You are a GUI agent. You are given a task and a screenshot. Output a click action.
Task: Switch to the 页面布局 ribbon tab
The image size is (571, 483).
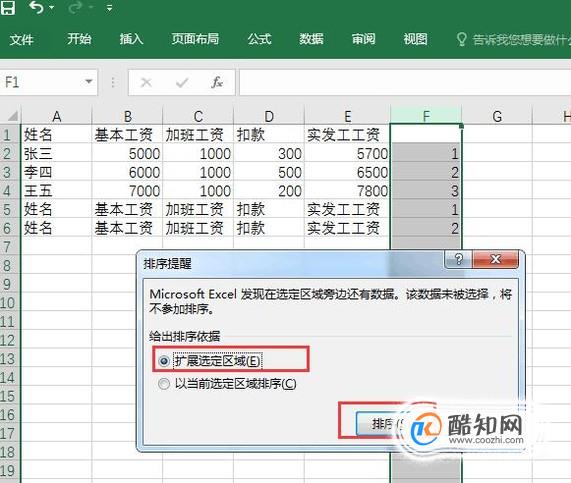(196, 39)
